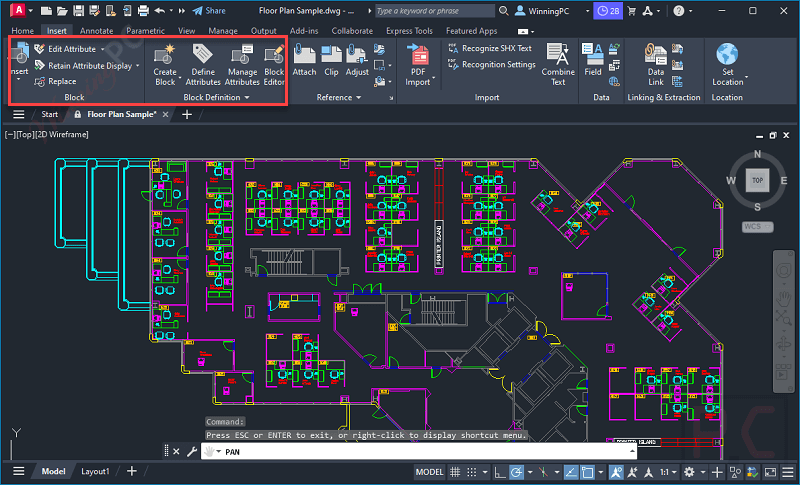800x485 pixels.
Task: Click the Replace block tool
Action: 55,82
